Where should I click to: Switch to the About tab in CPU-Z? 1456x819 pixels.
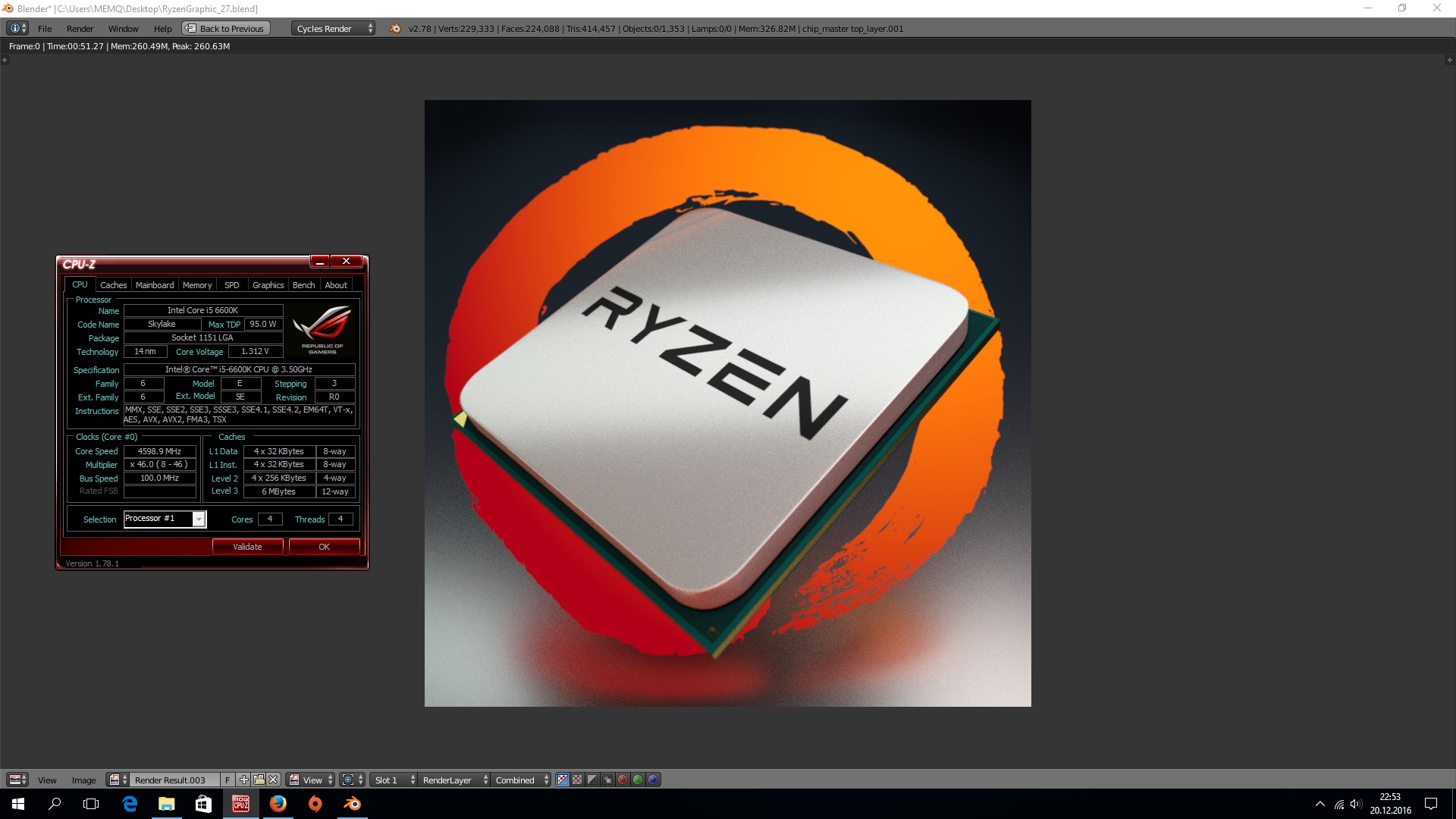(x=336, y=285)
